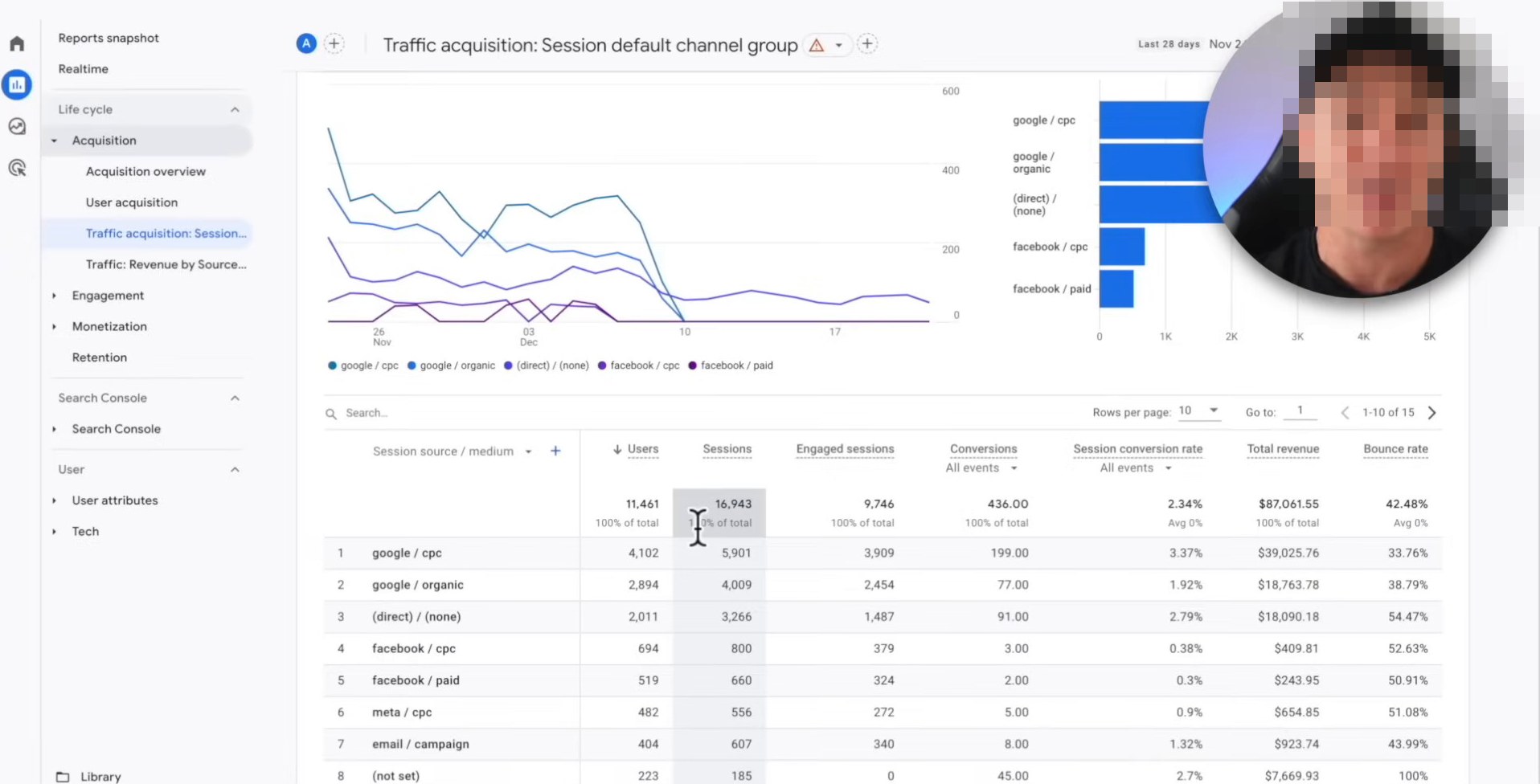Open the Reports icon in left rail
This screenshot has width=1540, height=784.
pos(17,84)
